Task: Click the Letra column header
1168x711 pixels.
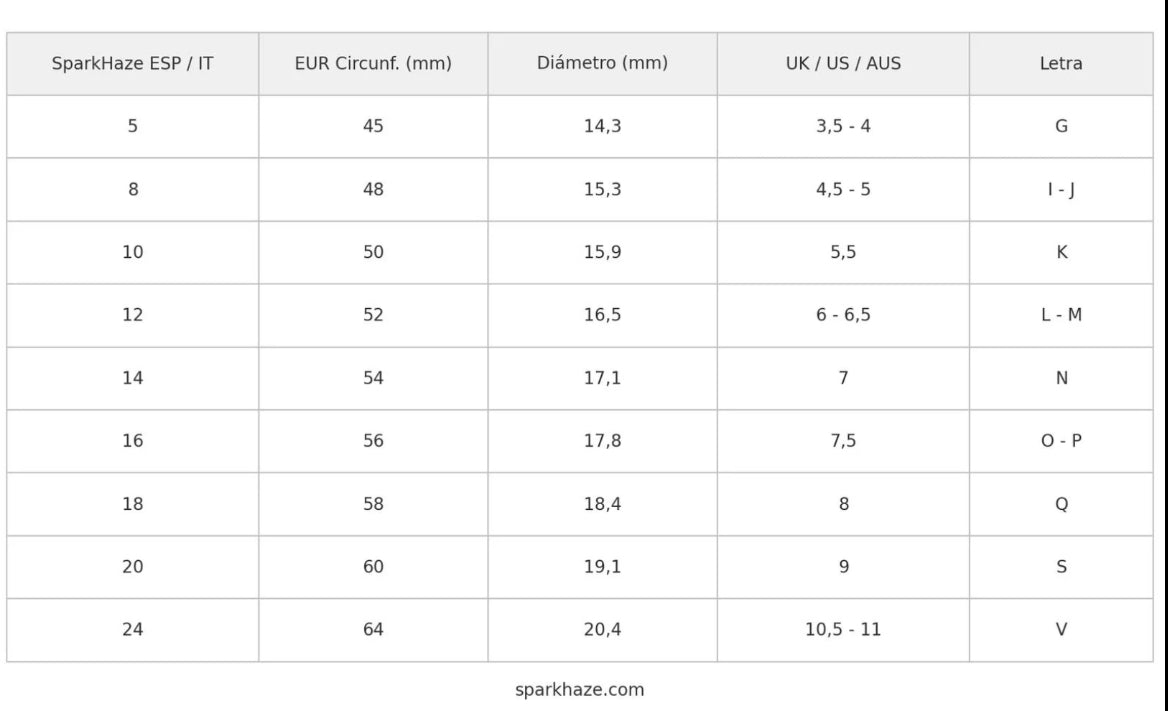Action: (x=1061, y=63)
